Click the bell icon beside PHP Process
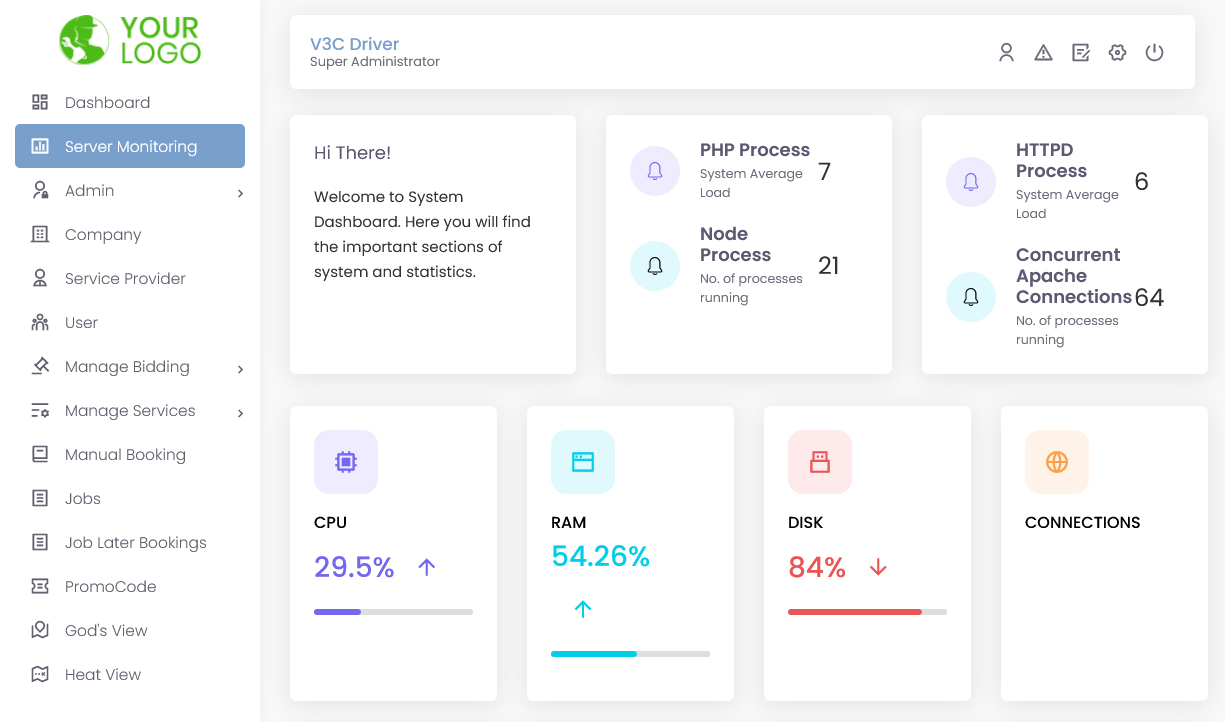This screenshot has width=1225, height=722. tap(655, 171)
